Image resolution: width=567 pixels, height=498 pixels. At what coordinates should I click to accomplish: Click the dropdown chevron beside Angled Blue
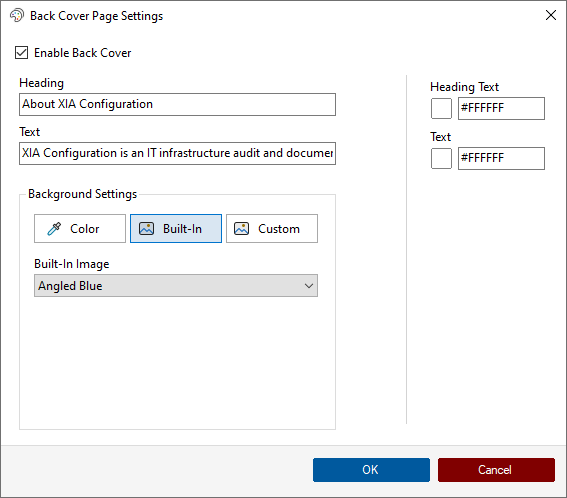(308, 286)
